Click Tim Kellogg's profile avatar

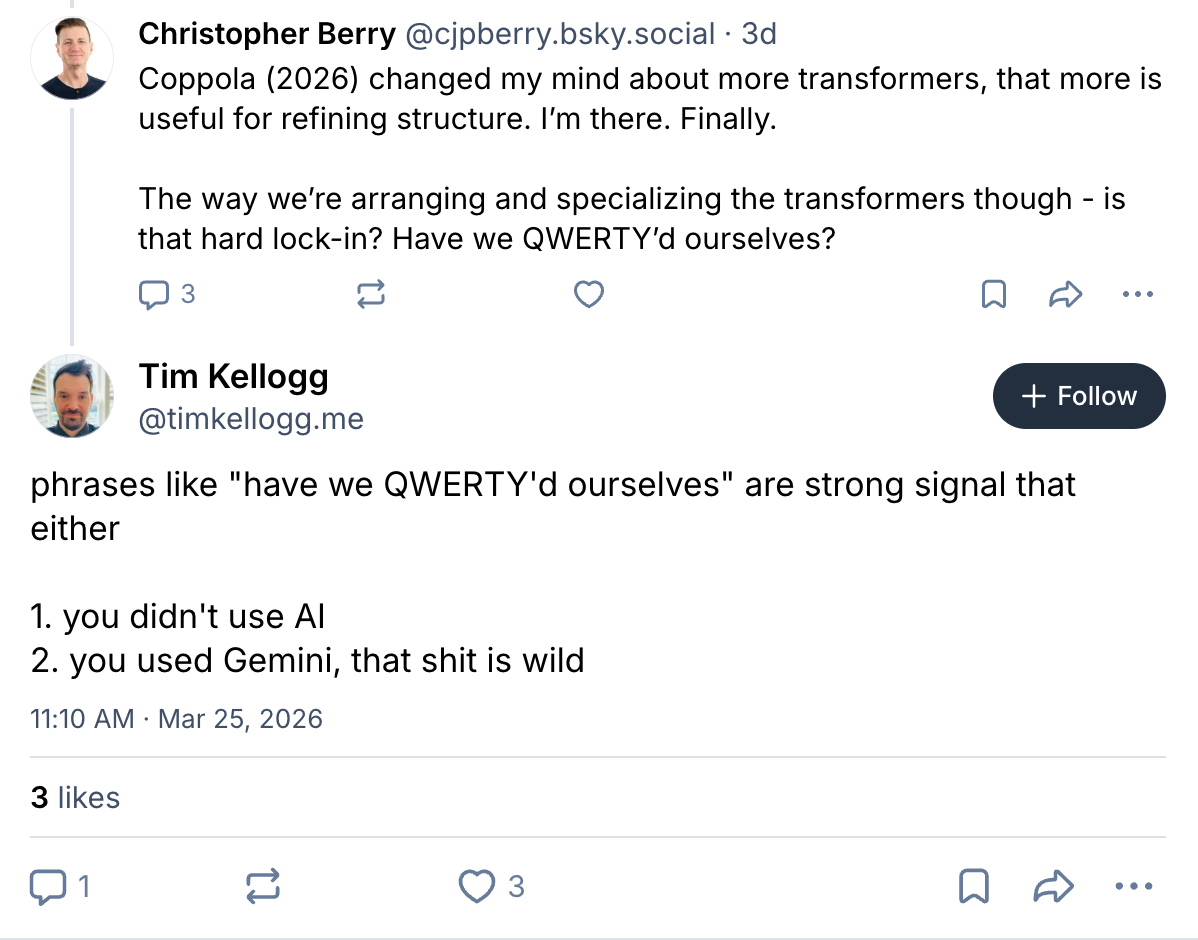pos(72,396)
